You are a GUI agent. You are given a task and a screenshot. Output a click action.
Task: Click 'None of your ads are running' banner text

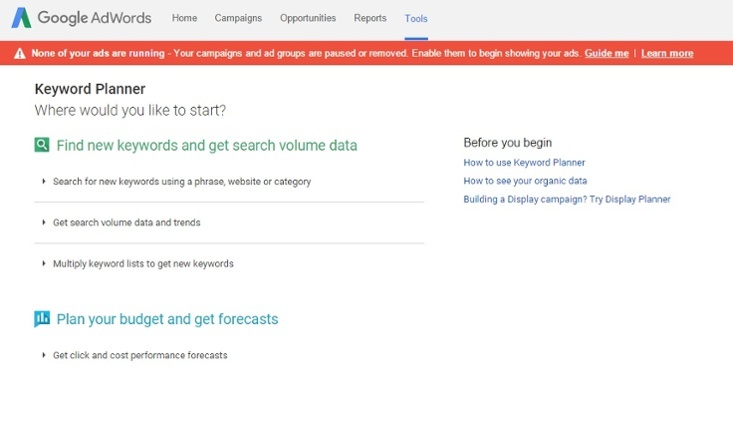[98, 53]
